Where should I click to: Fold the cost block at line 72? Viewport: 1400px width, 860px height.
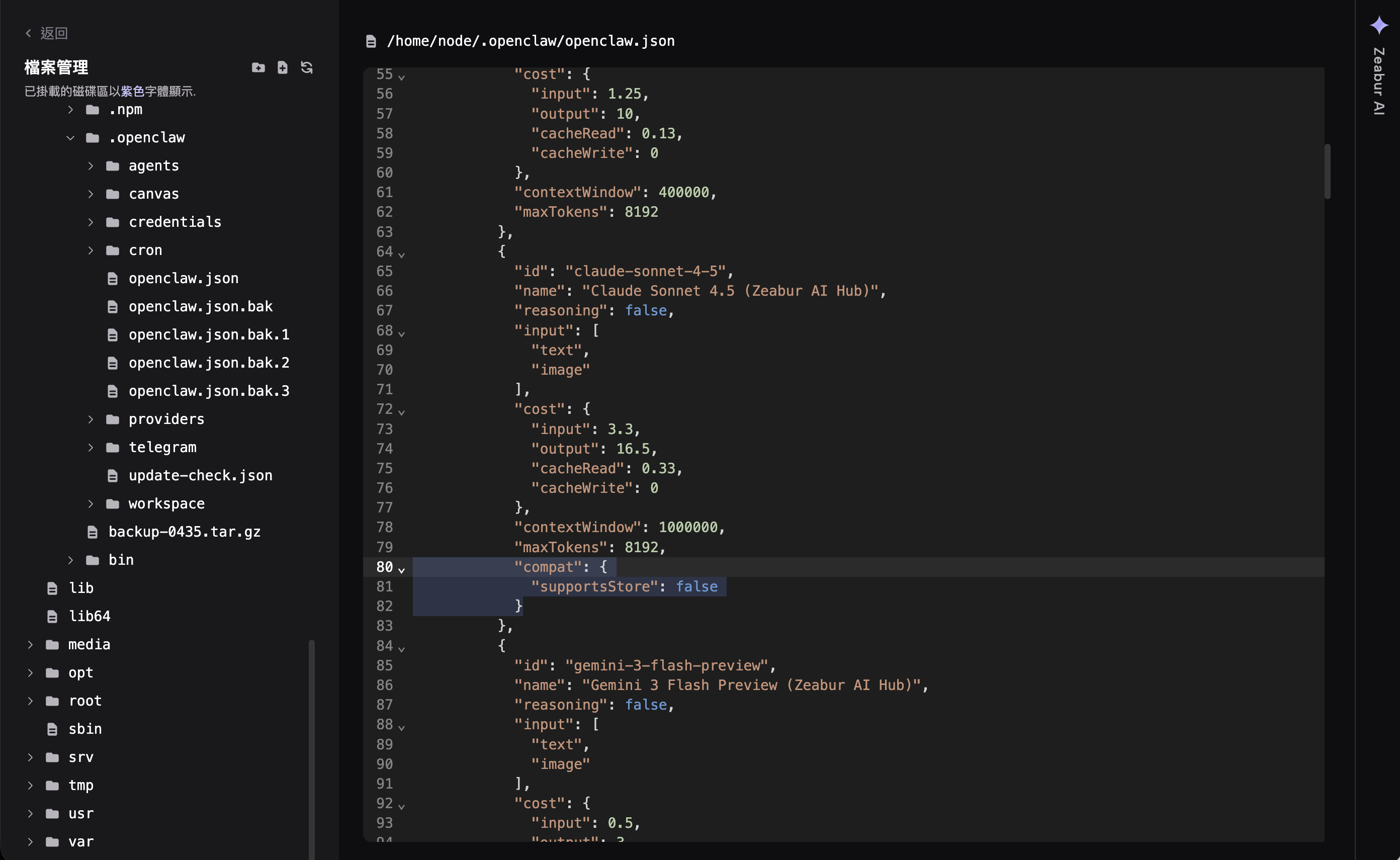(x=401, y=412)
